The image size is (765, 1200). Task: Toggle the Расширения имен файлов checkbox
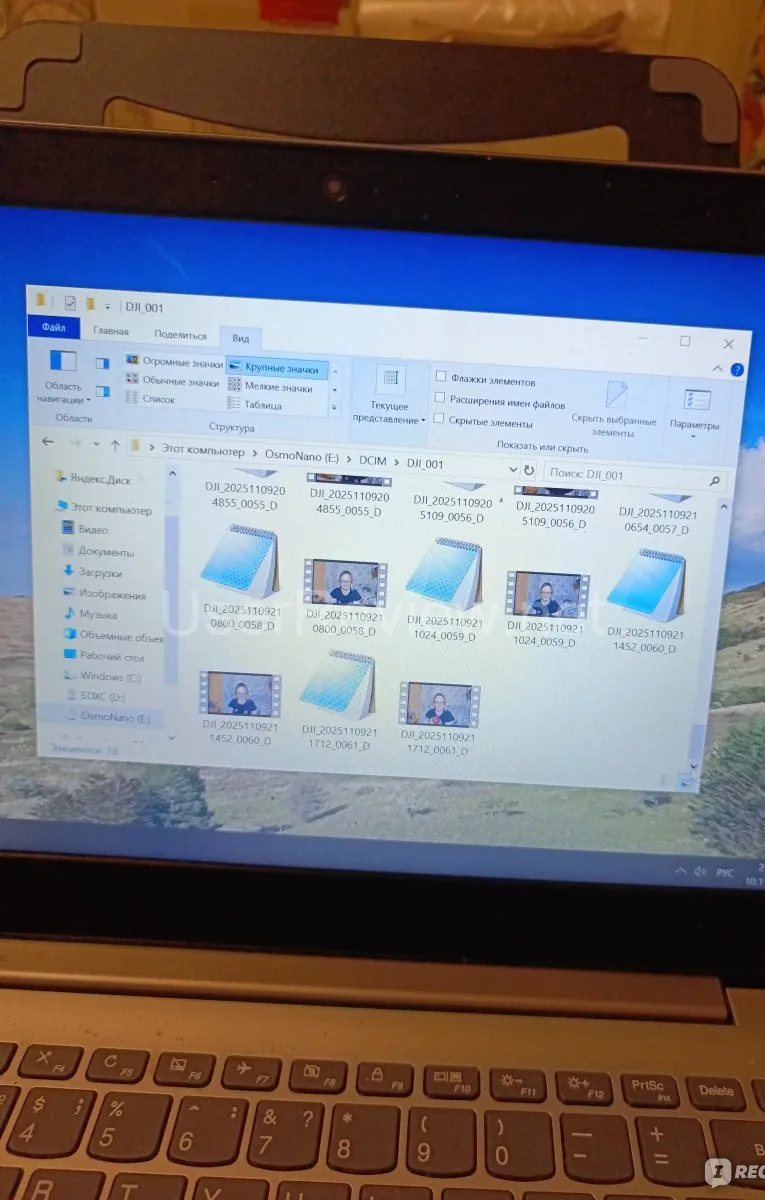(x=440, y=398)
